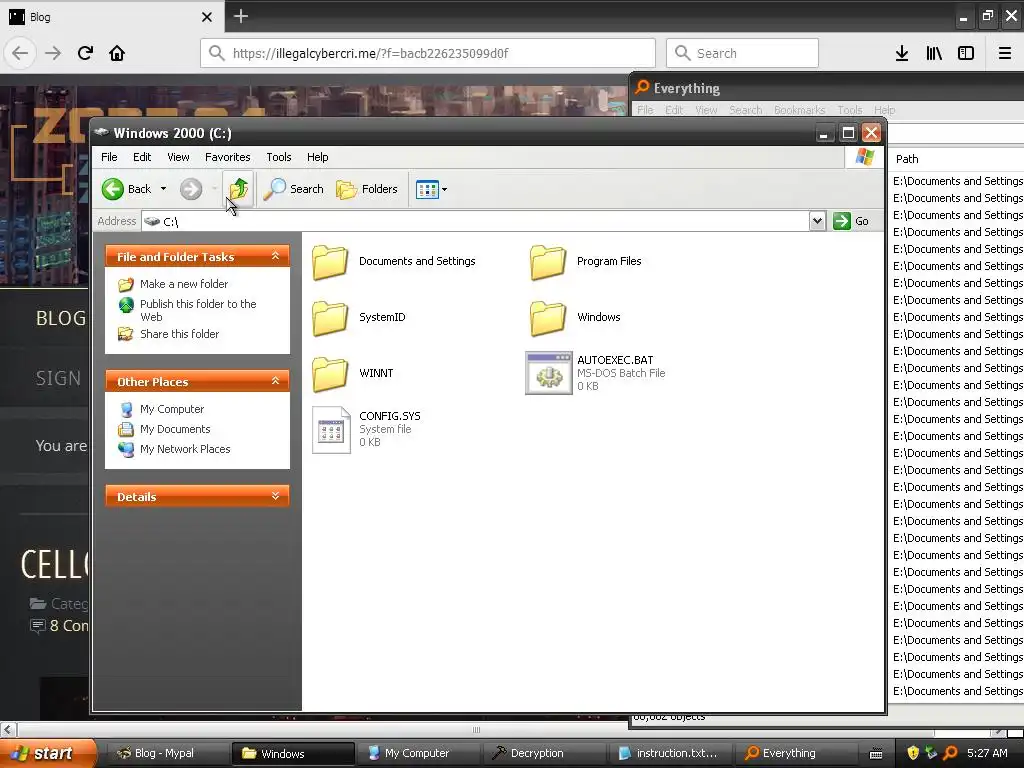The height and width of the screenshot is (768, 1024).
Task: Open the Tools menu in Explorer
Action: click(x=279, y=157)
